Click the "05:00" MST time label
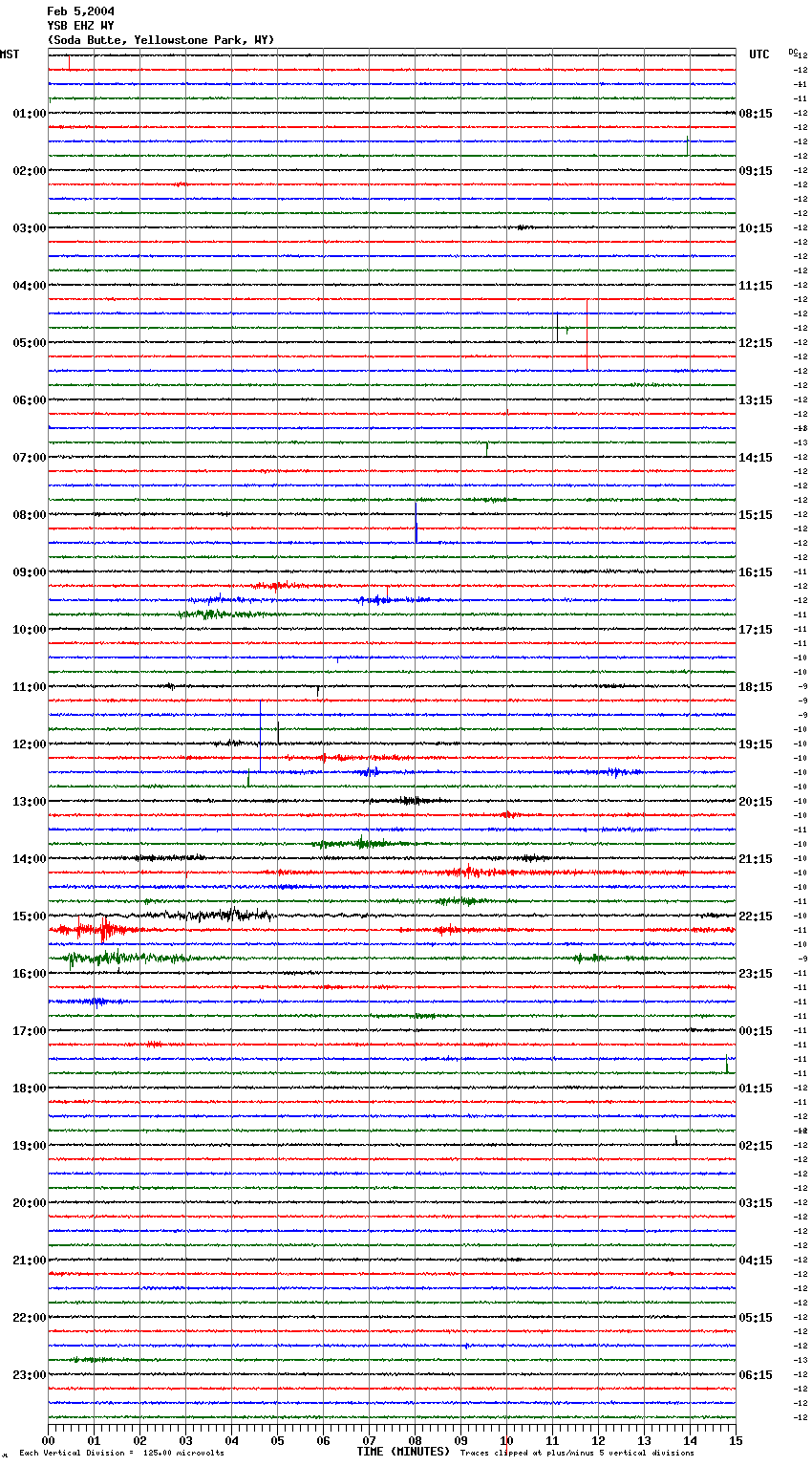Viewport: 812px width, 1466px height. (29, 343)
